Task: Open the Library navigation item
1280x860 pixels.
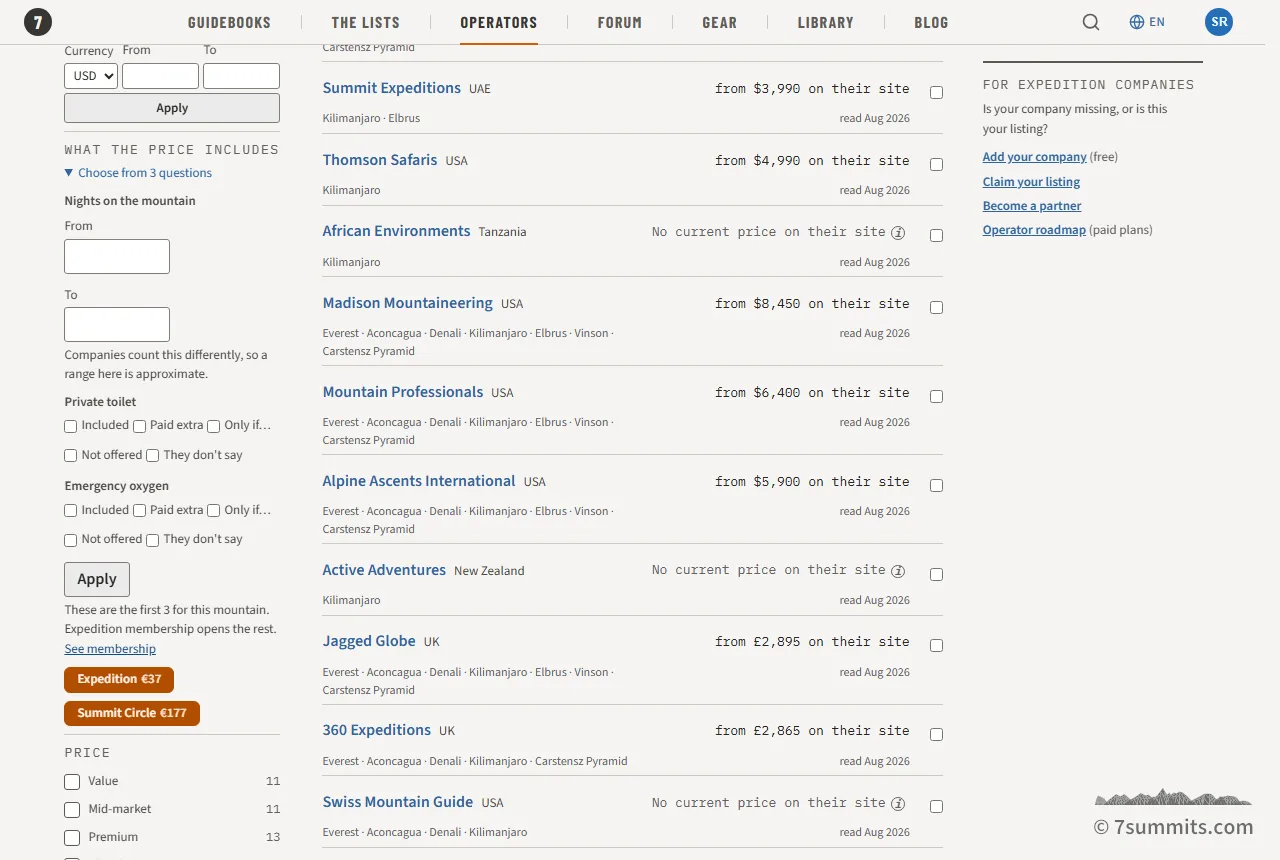Action: point(826,22)
